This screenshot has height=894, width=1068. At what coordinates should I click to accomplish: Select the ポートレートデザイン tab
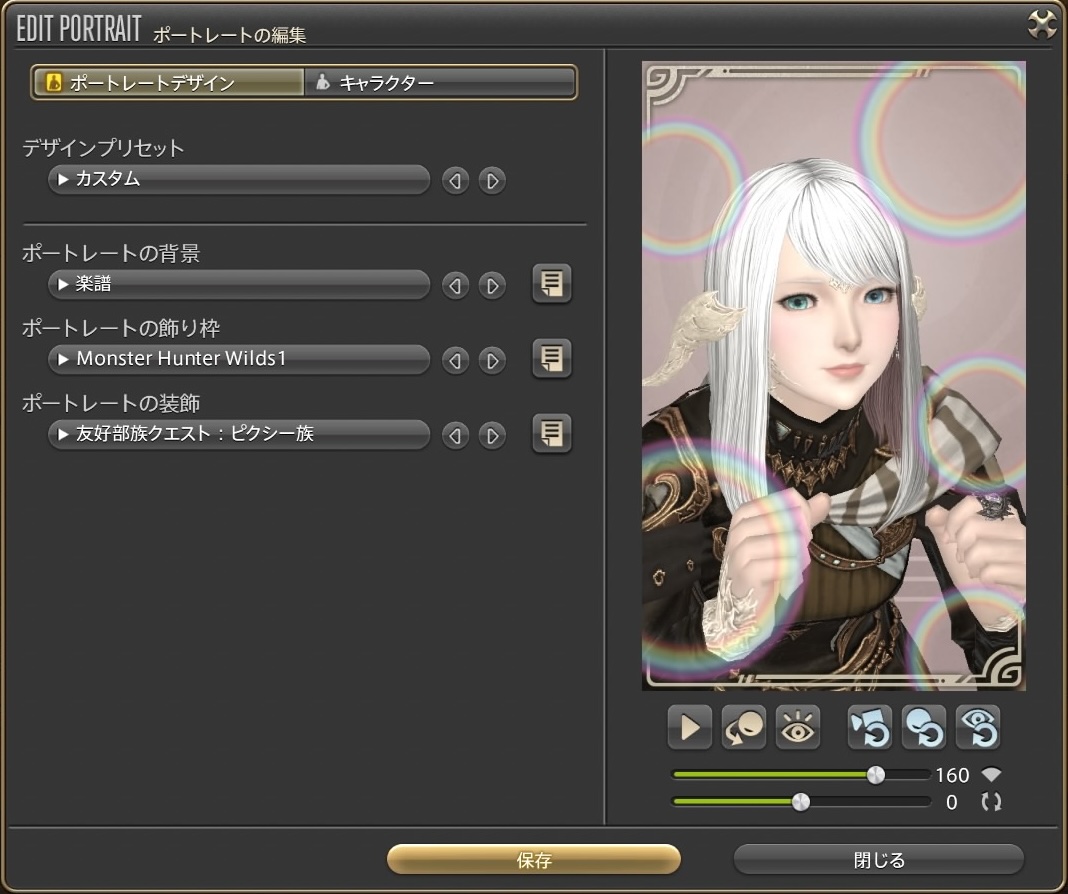(x=168, y=83)
